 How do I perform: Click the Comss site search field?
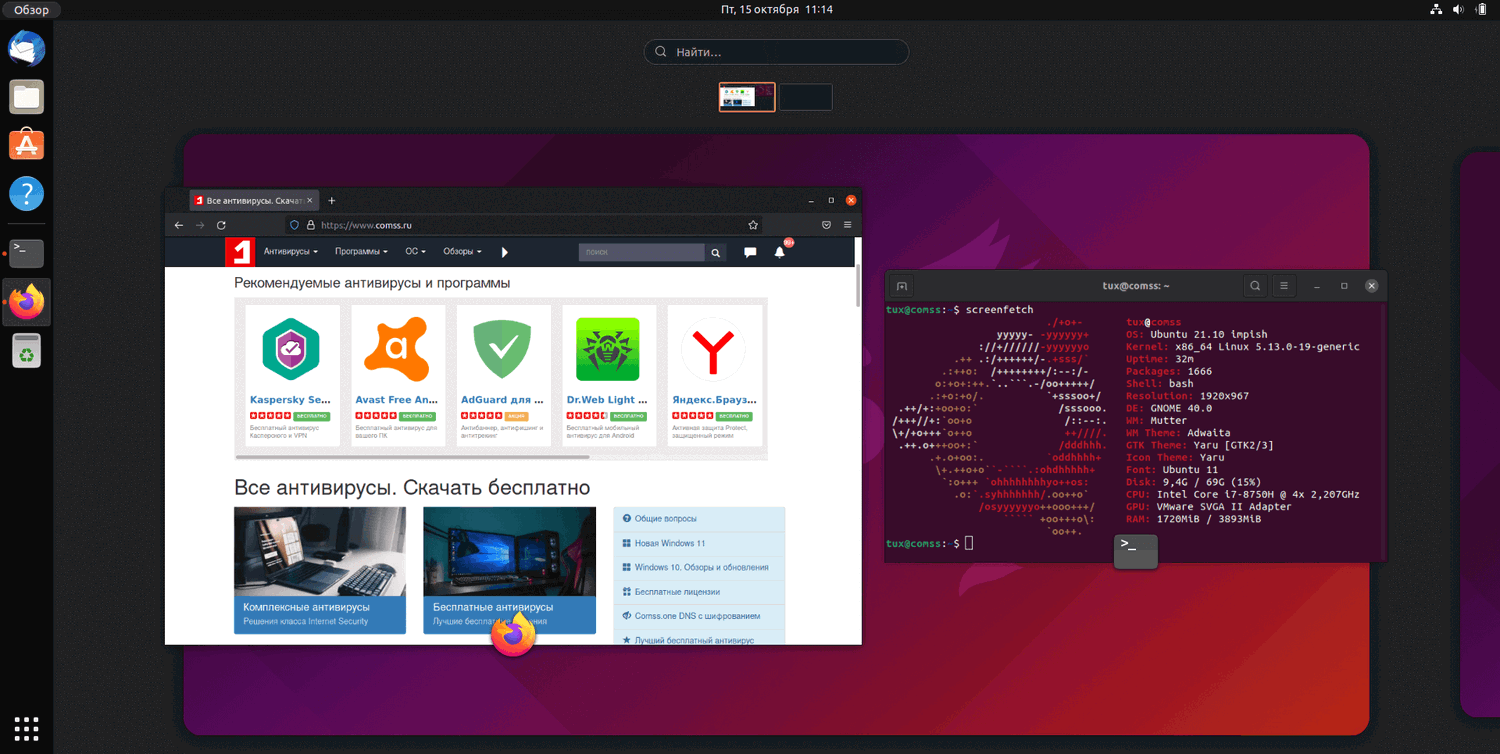click(642, 253)
